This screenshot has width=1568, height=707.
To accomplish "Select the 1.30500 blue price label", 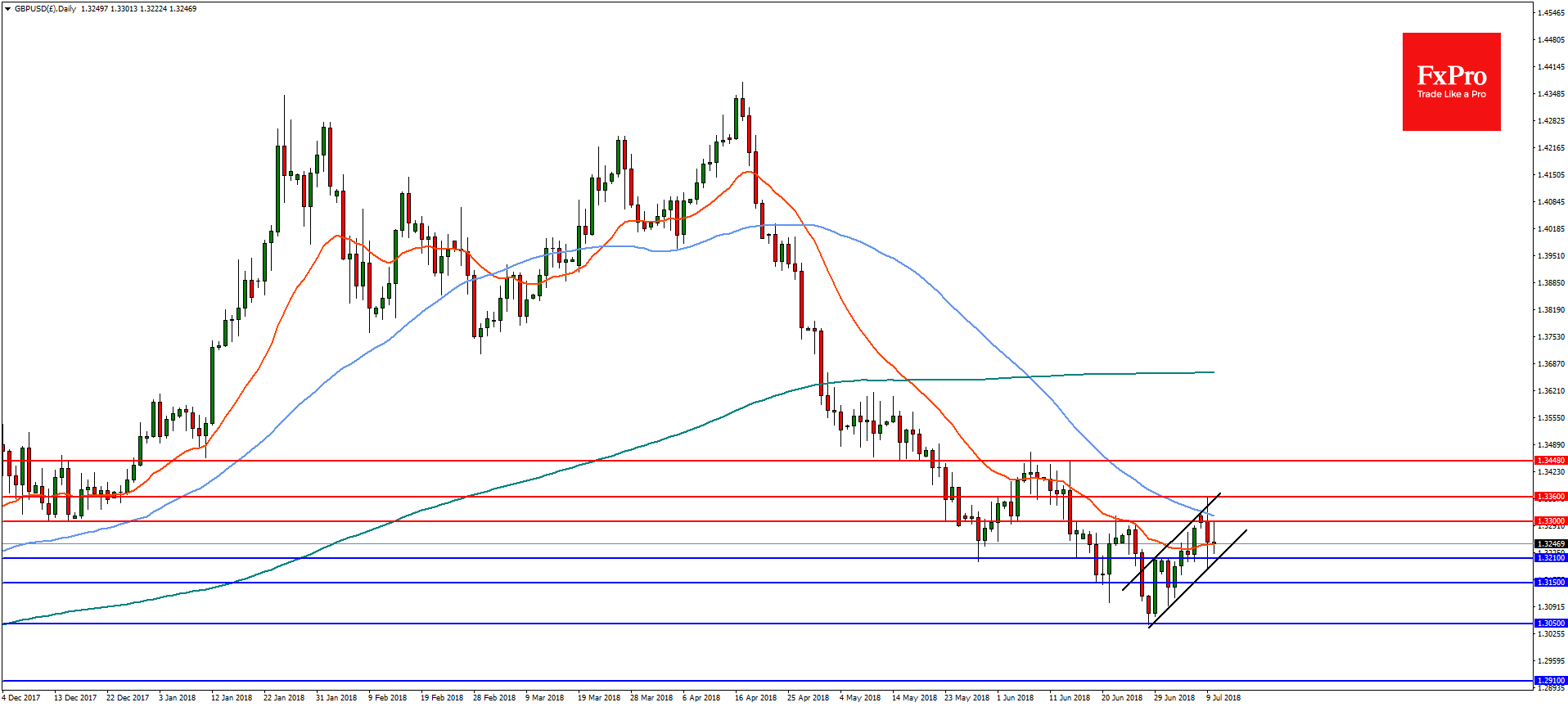I will pos(1550,624).
